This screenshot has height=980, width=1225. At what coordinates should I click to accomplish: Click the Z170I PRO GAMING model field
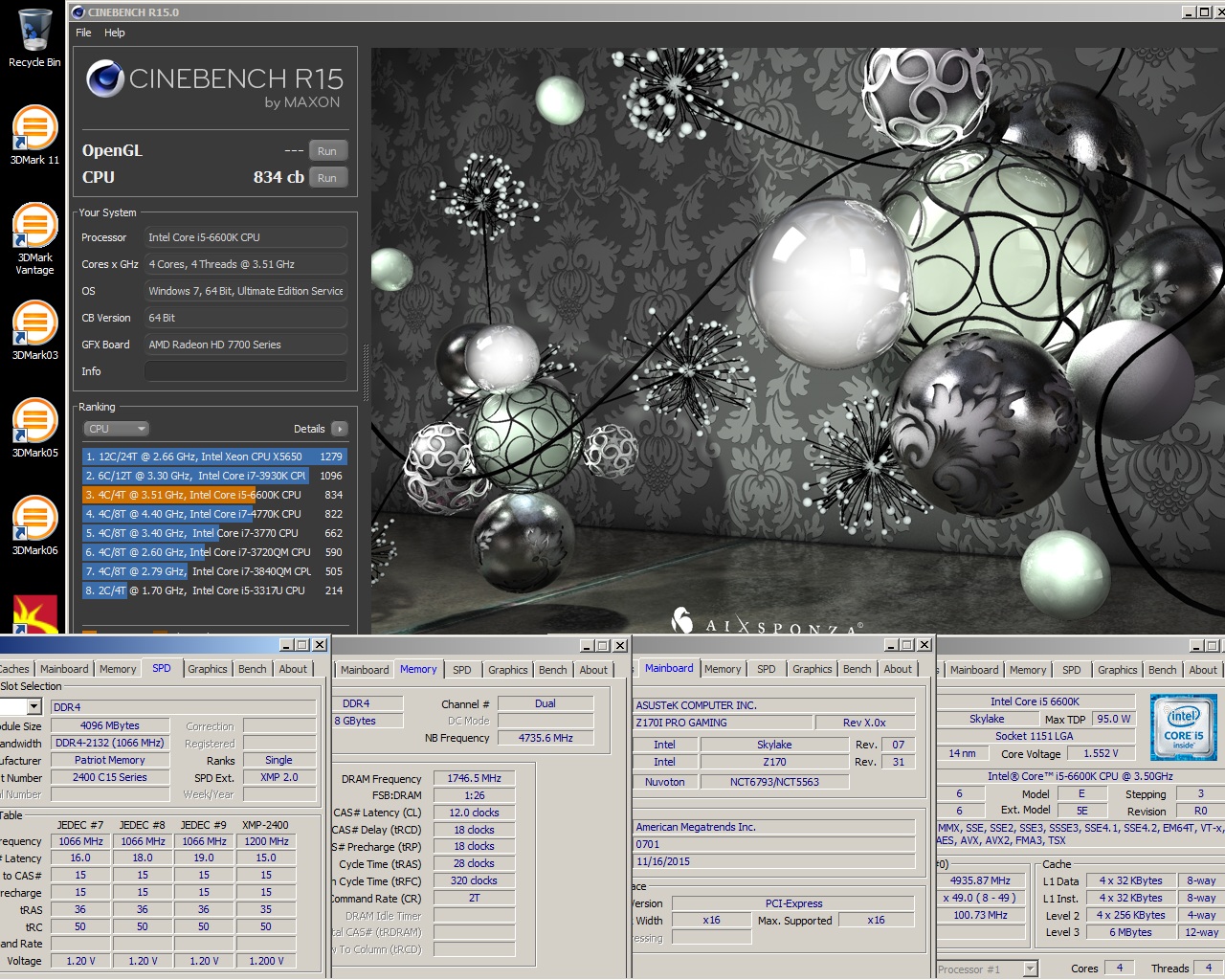[724, 723]
